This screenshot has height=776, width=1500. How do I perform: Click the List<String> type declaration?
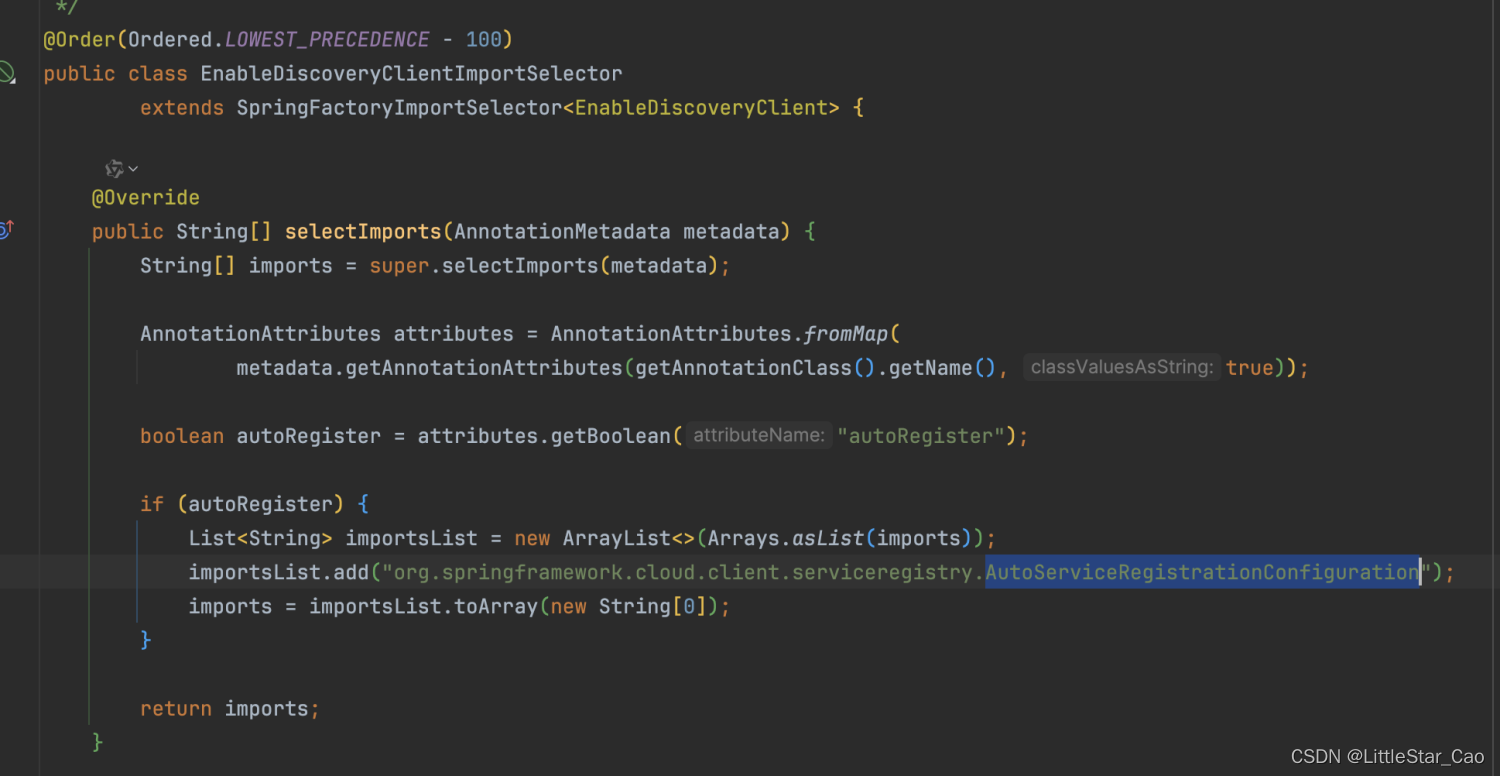[260, 538]
